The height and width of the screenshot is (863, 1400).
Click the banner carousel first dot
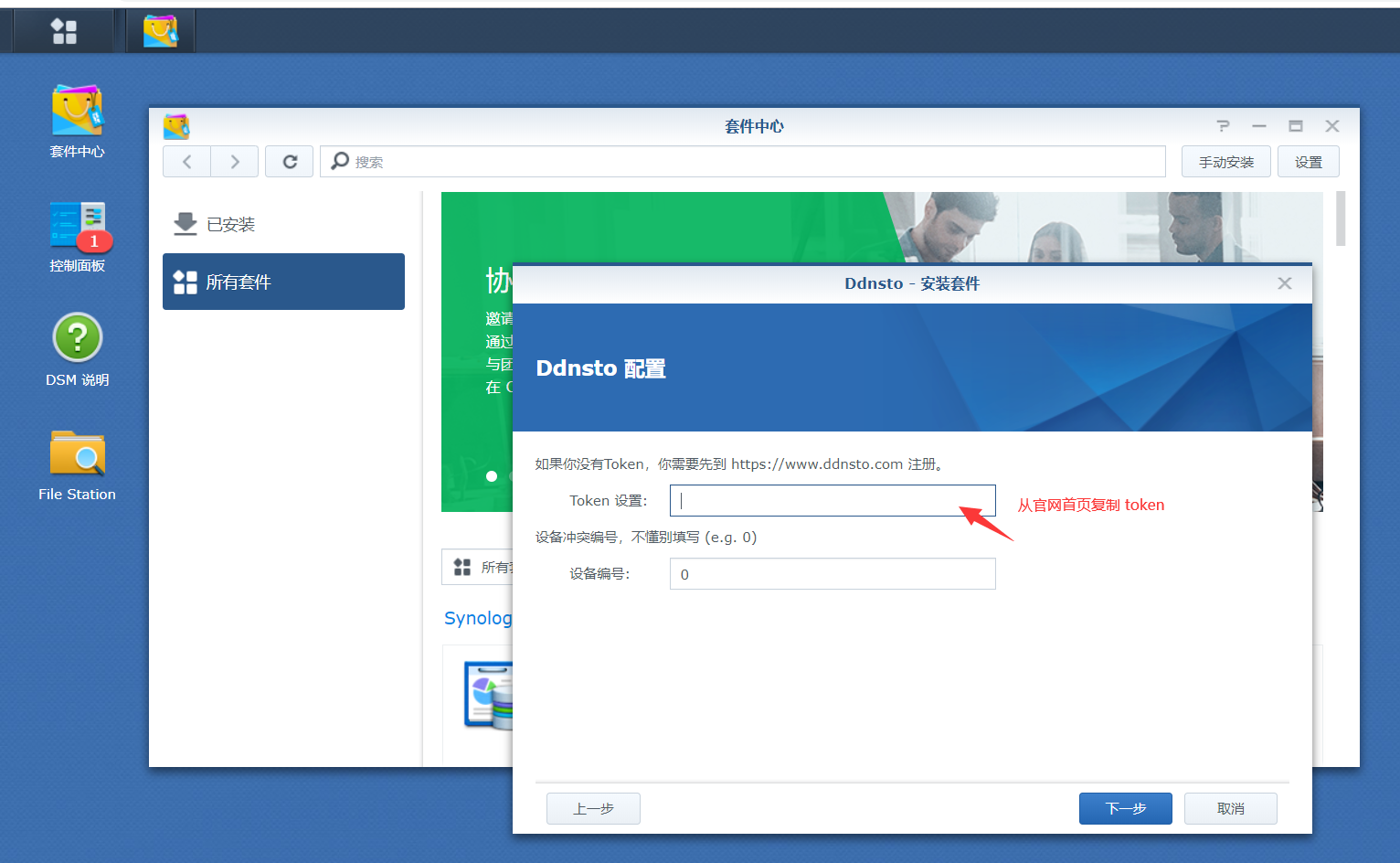coord(492,476)
